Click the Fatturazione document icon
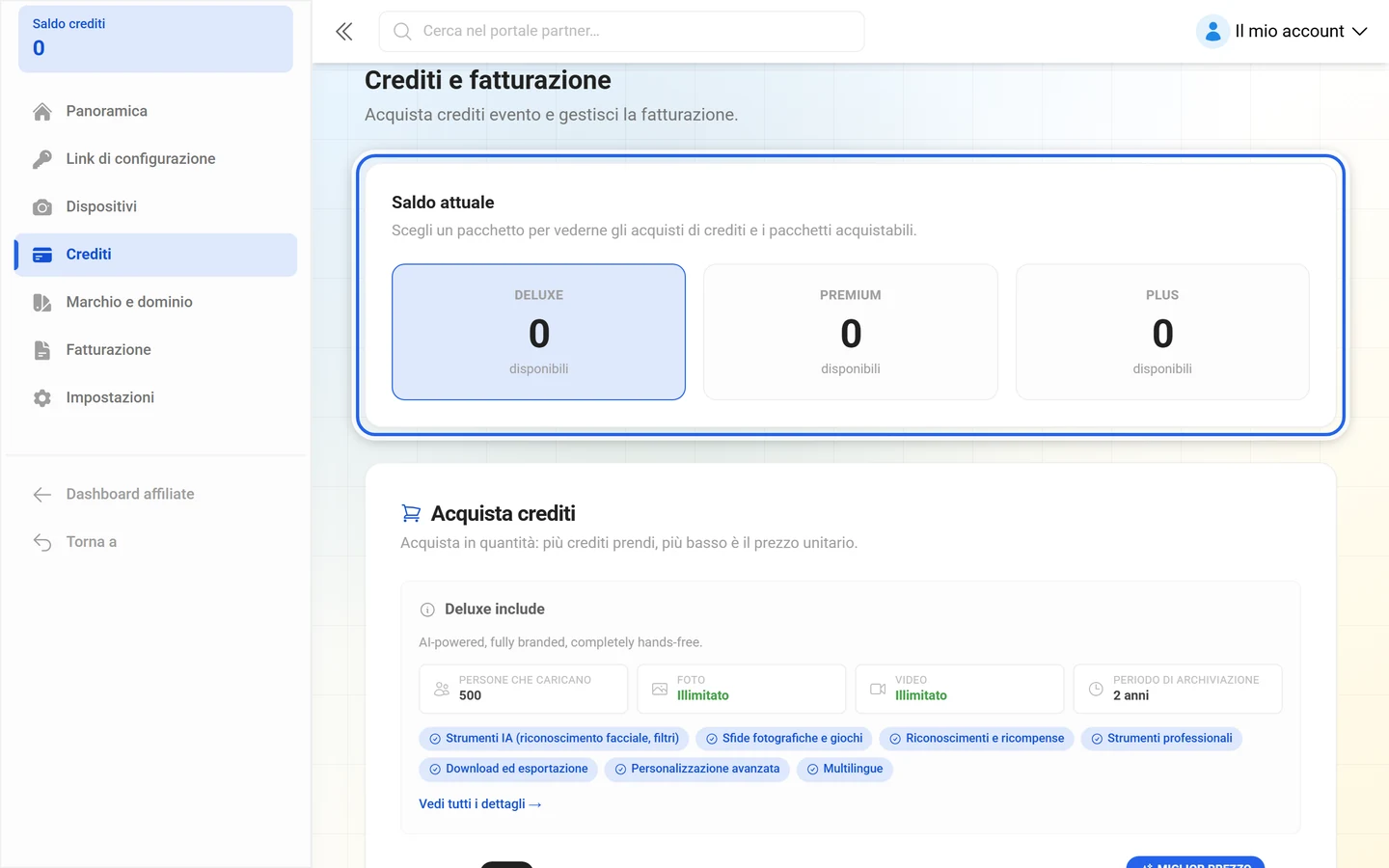Screen dimensions: 1389x868 (42, 350)
